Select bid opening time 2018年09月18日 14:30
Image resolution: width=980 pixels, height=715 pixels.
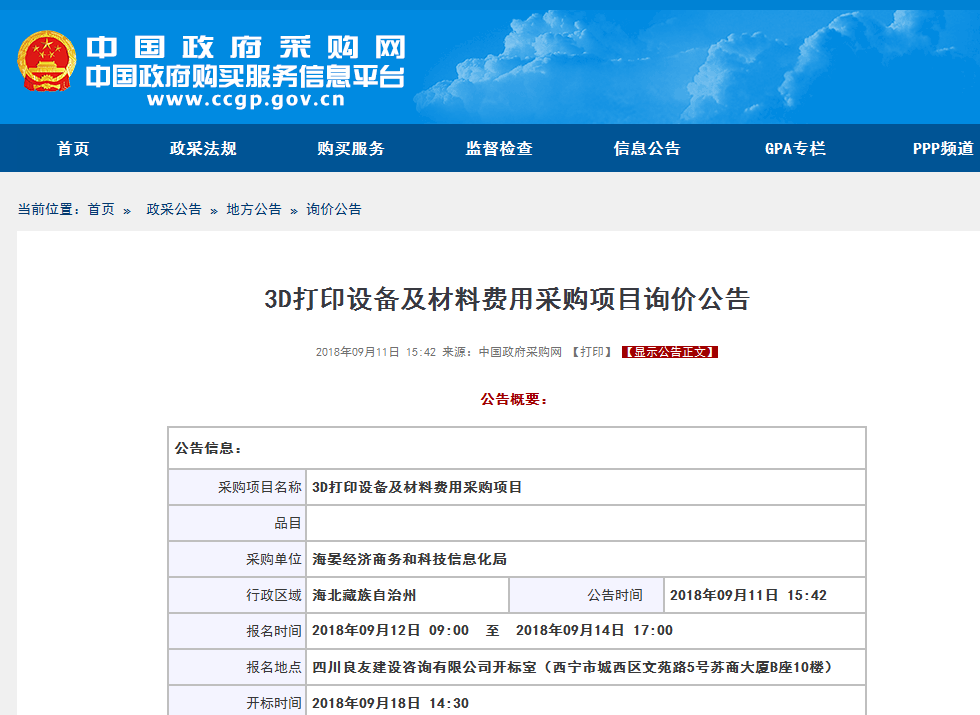tap(391, 703)
